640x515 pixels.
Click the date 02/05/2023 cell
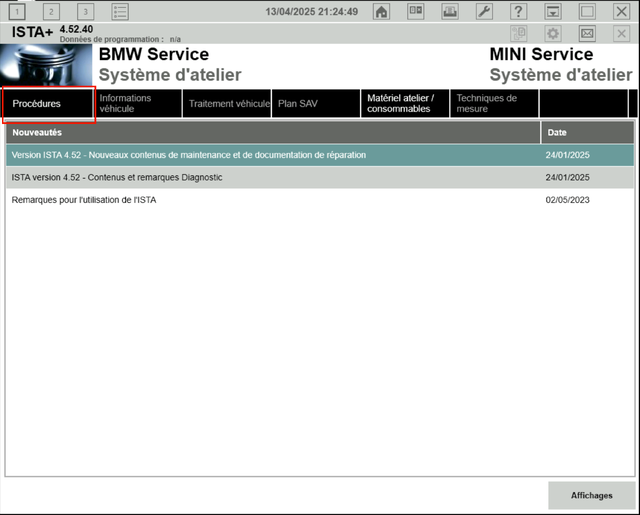[567, 200]
